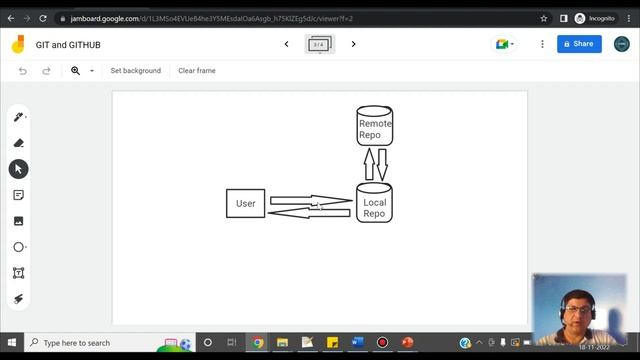Click Clear frame
640x360 pixels.
197,71
